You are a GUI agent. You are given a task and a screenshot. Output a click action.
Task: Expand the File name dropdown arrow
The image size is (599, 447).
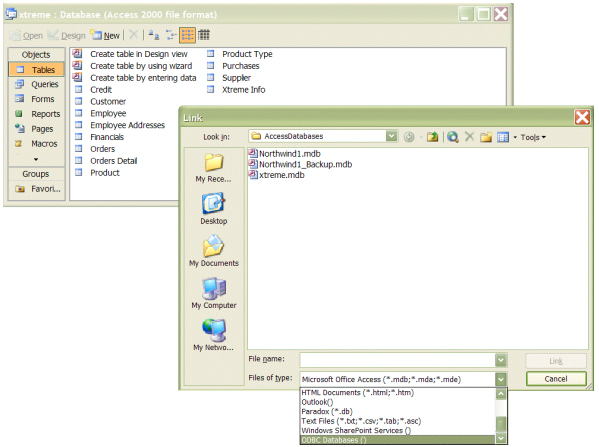coord(501,360)
